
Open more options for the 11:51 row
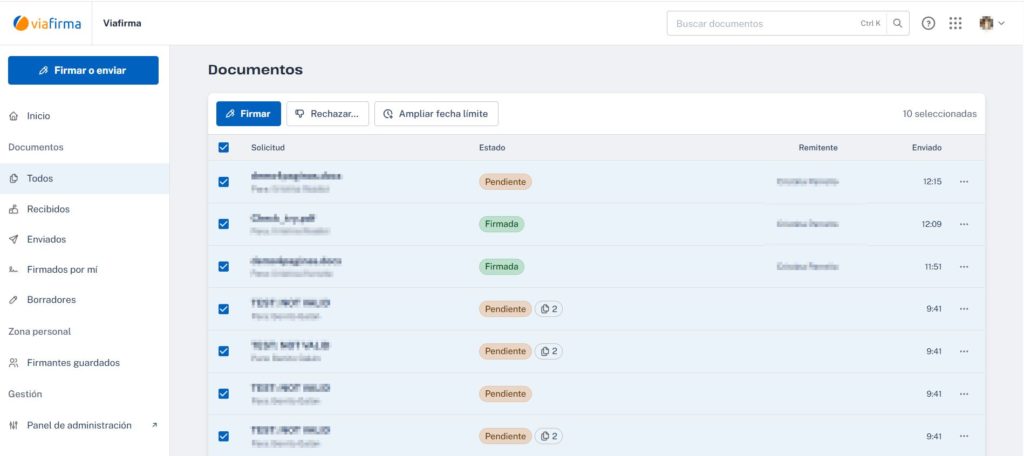[x=964, y=267]
